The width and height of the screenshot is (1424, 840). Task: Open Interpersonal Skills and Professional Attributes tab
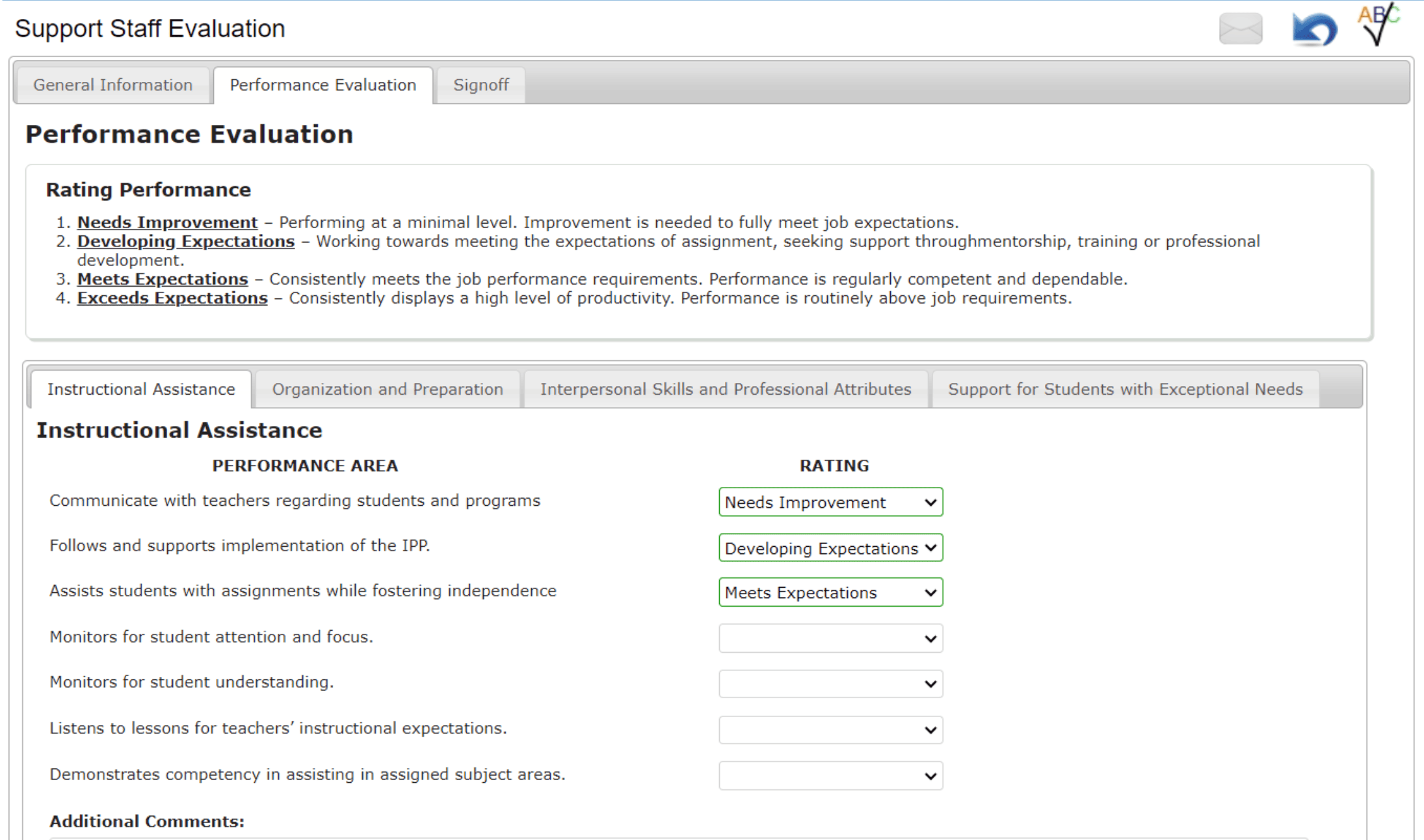coord(726,389)
